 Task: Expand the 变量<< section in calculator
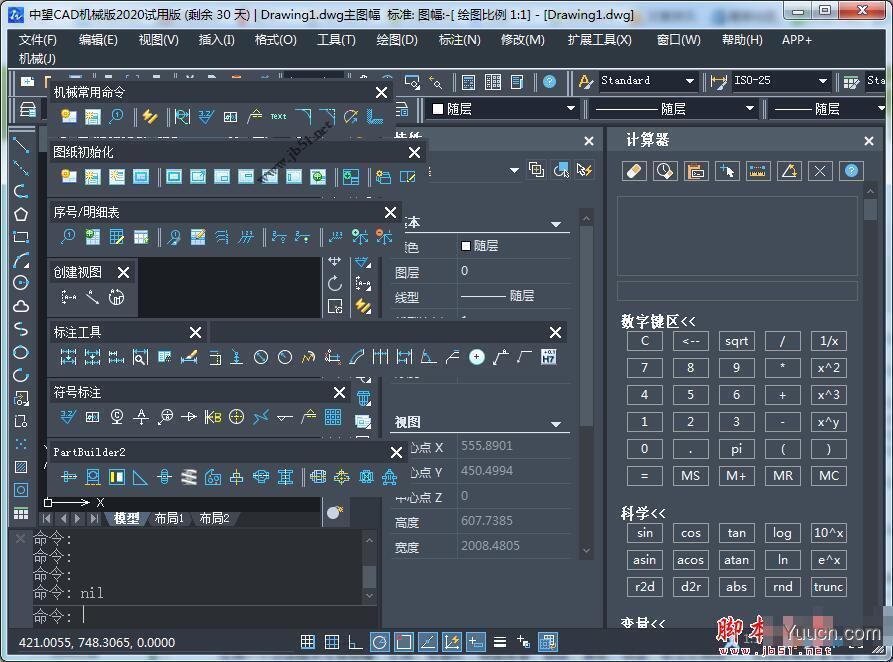tap(642, 622)
